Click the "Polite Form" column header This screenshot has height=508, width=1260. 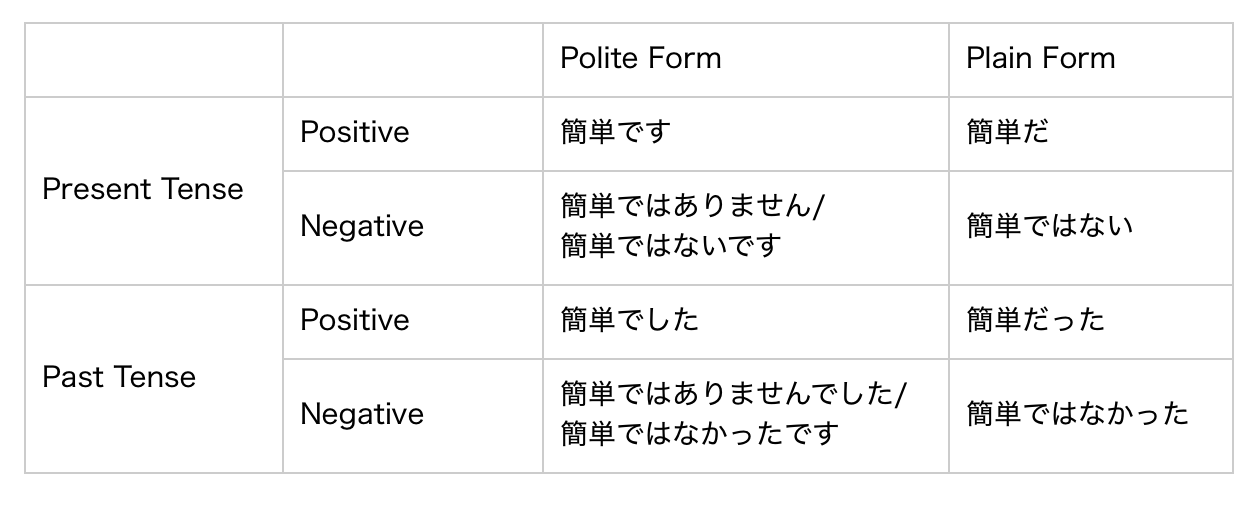tap(640, 58)
